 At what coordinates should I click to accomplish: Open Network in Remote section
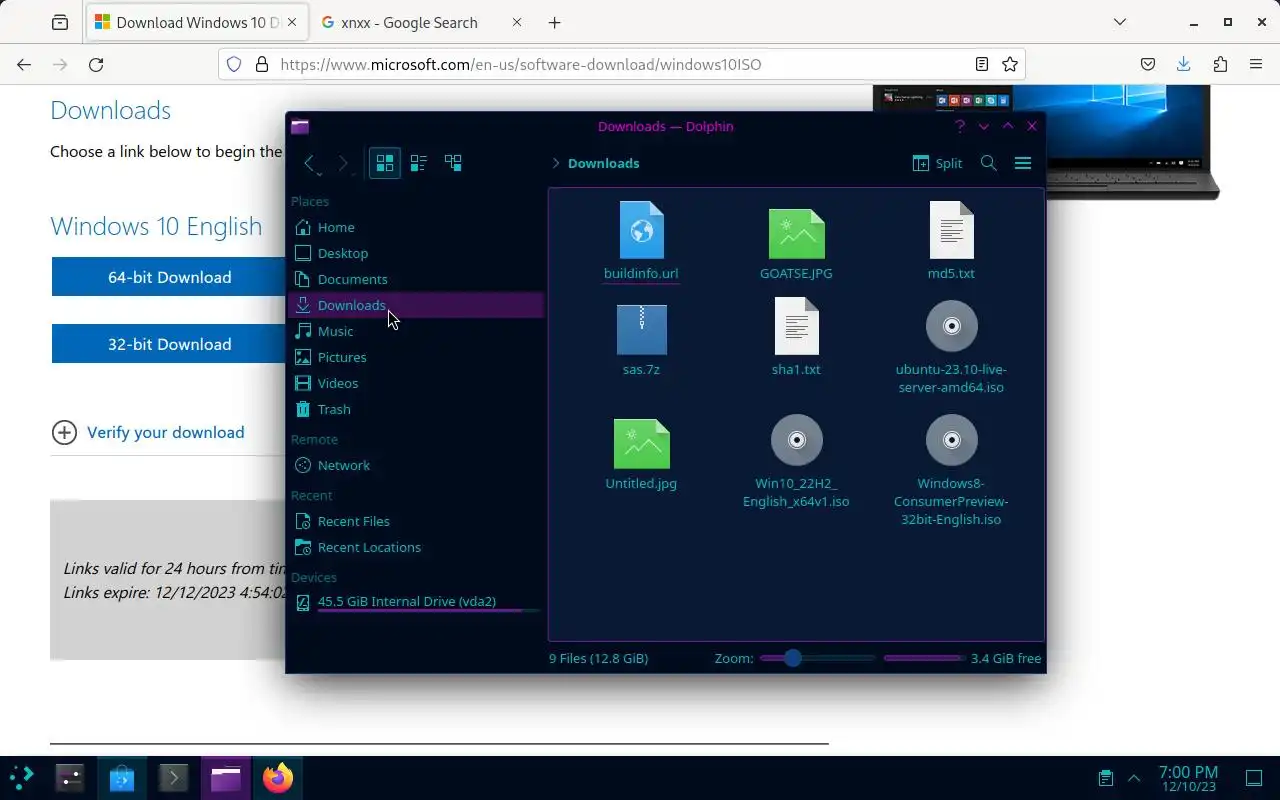pyautogui.click(x=415, y=465)
